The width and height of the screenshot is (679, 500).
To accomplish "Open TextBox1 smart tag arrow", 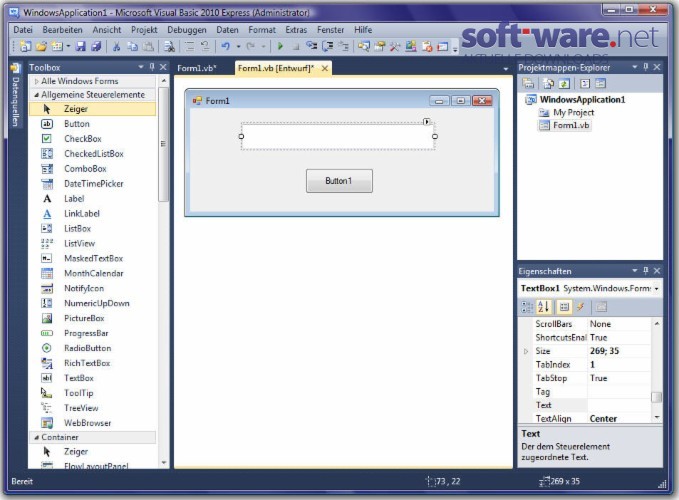I will (427, 122).
